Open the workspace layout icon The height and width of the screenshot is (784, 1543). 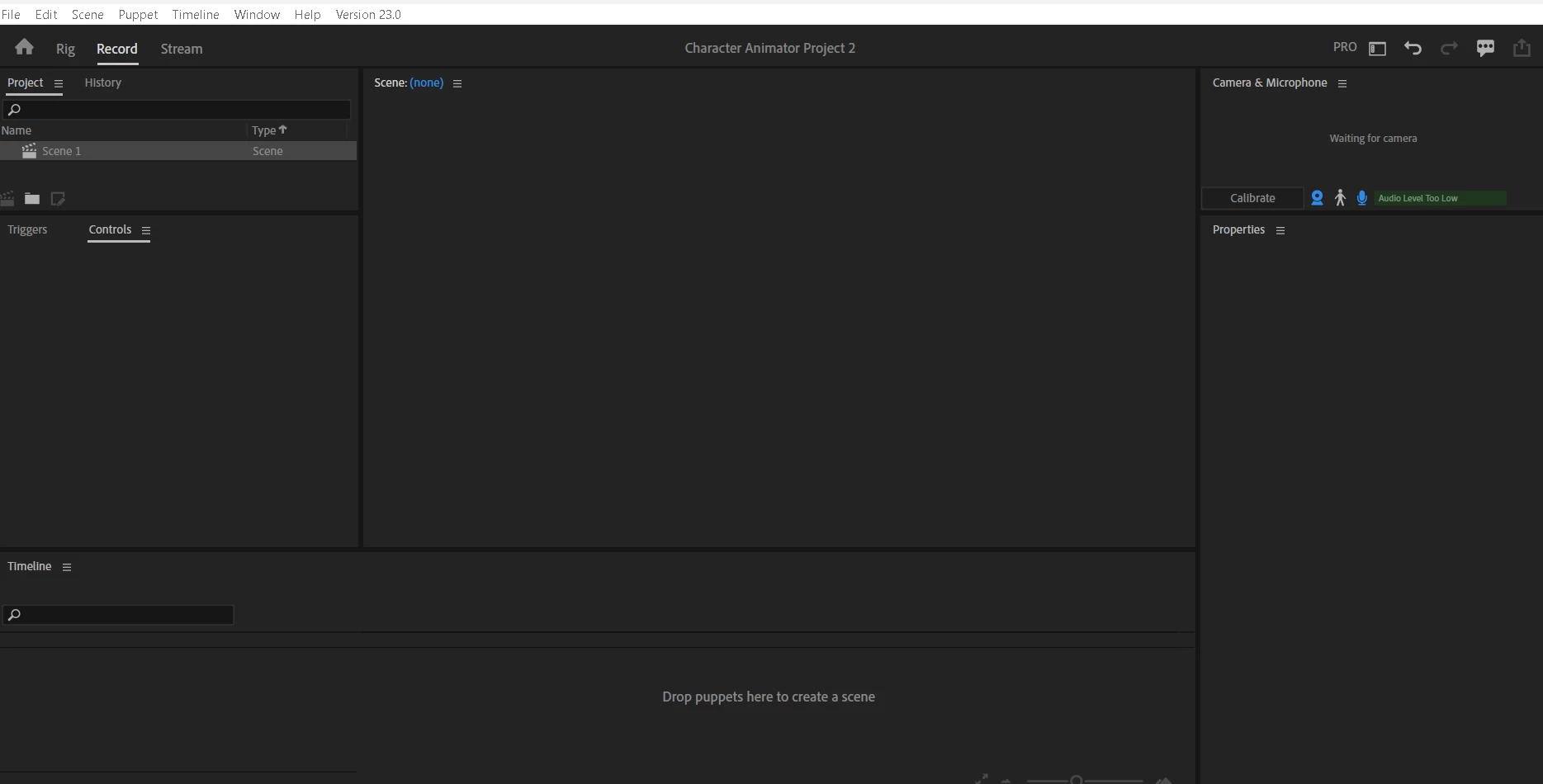(x=1377, y=49)
